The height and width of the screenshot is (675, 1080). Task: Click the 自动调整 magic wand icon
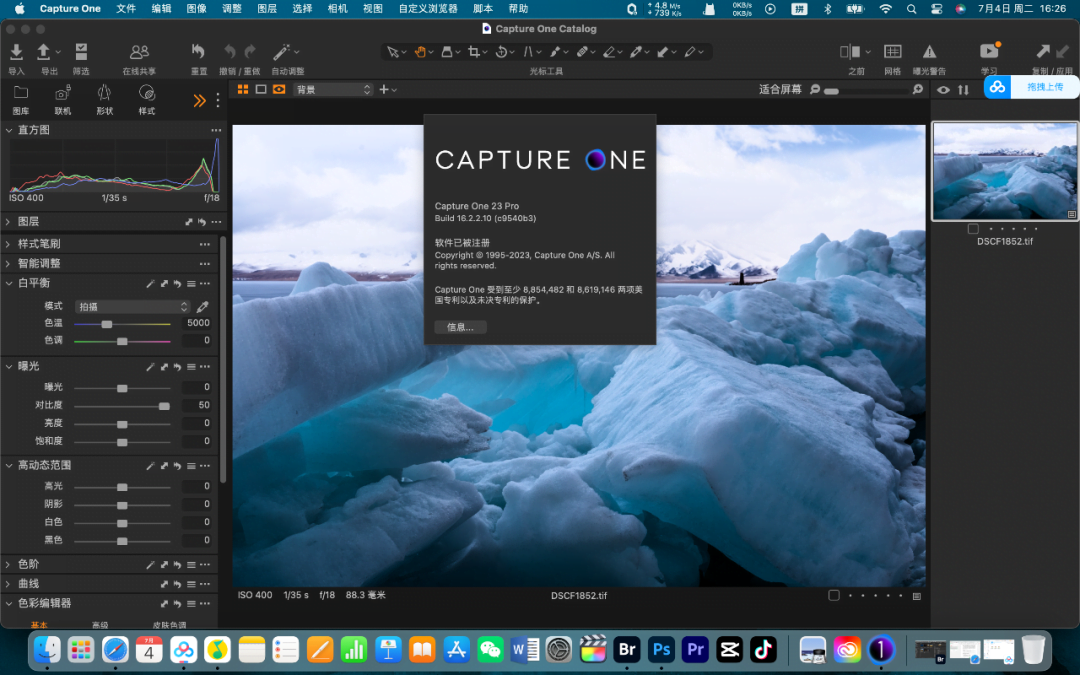pyautogui.click(x=282, y=52)
